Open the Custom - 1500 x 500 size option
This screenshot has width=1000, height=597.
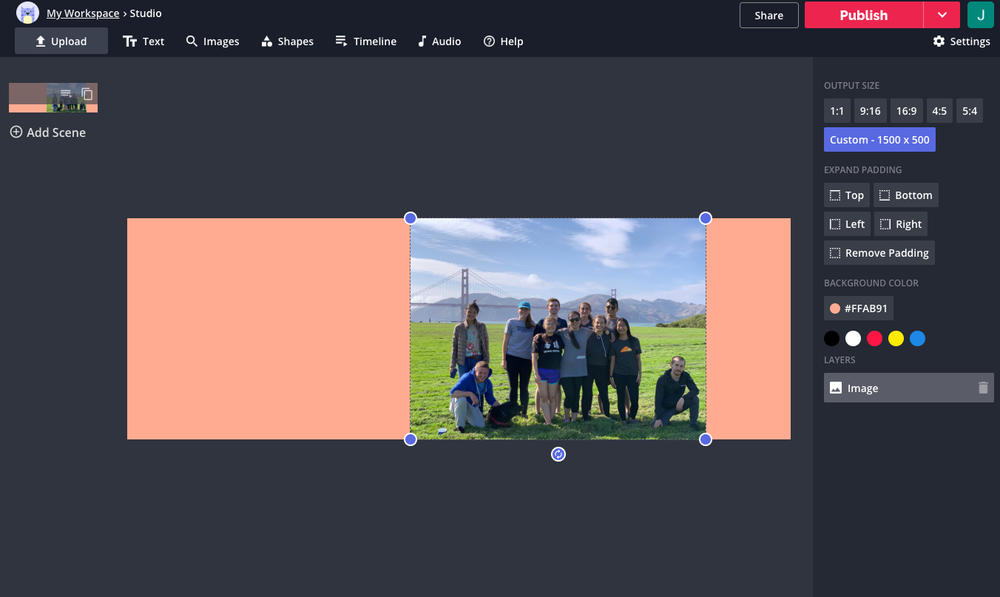click(x=879, y=139)
